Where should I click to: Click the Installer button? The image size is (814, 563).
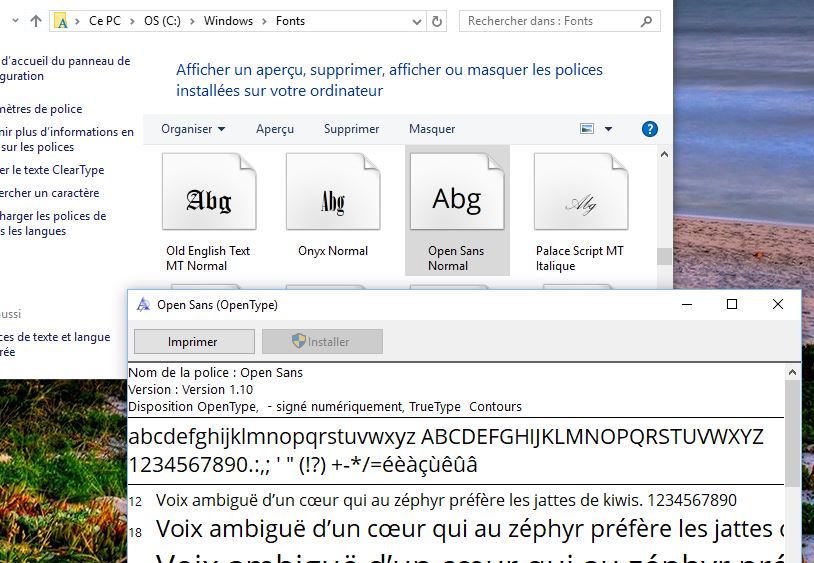pos(322,341)
